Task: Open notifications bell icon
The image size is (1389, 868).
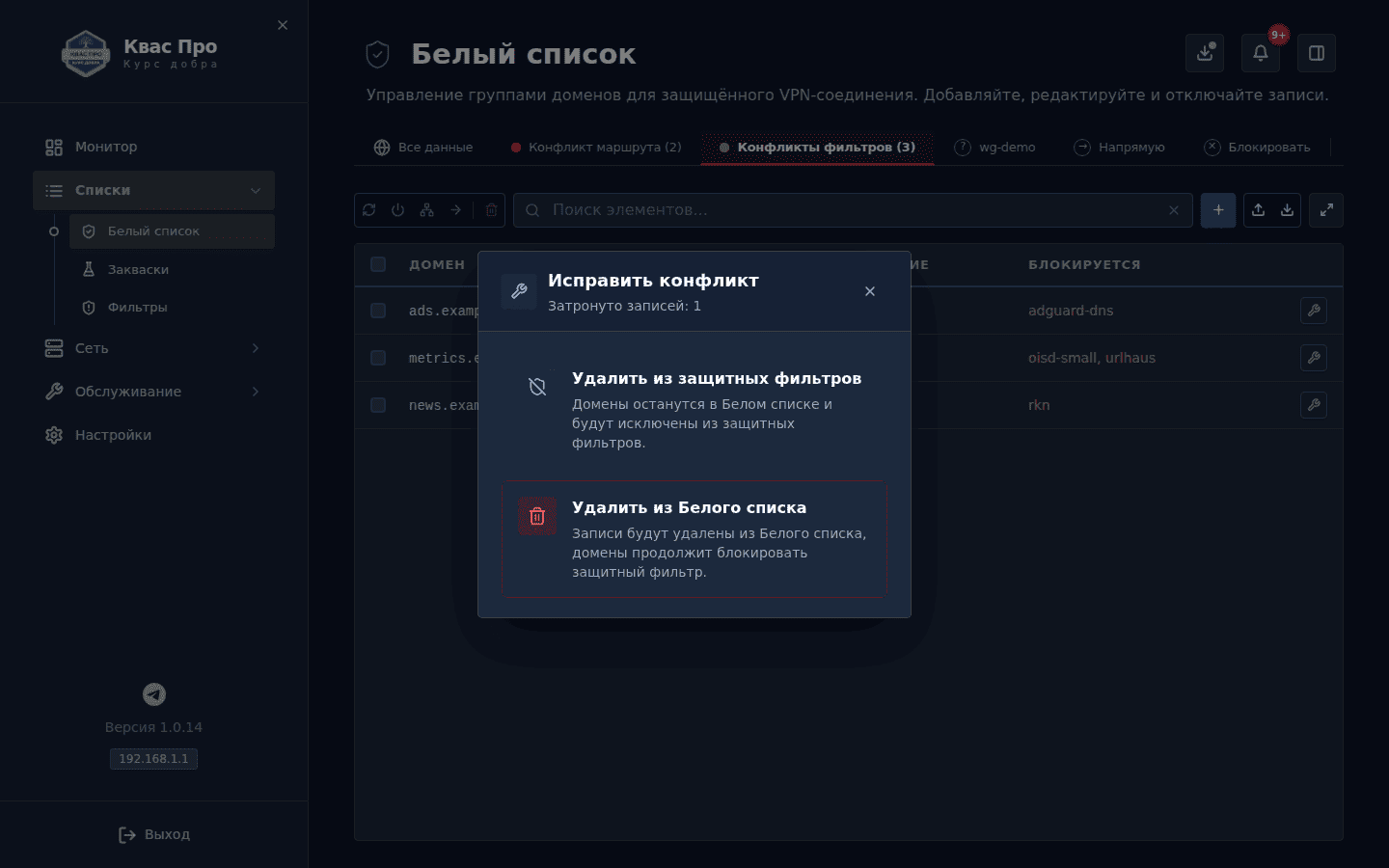Action: (x=1261, y=53)
